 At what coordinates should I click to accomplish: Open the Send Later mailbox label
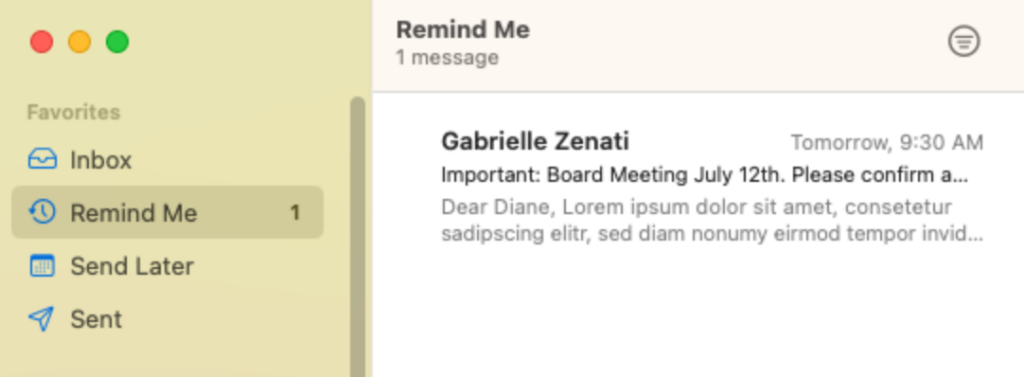(132, 266)
